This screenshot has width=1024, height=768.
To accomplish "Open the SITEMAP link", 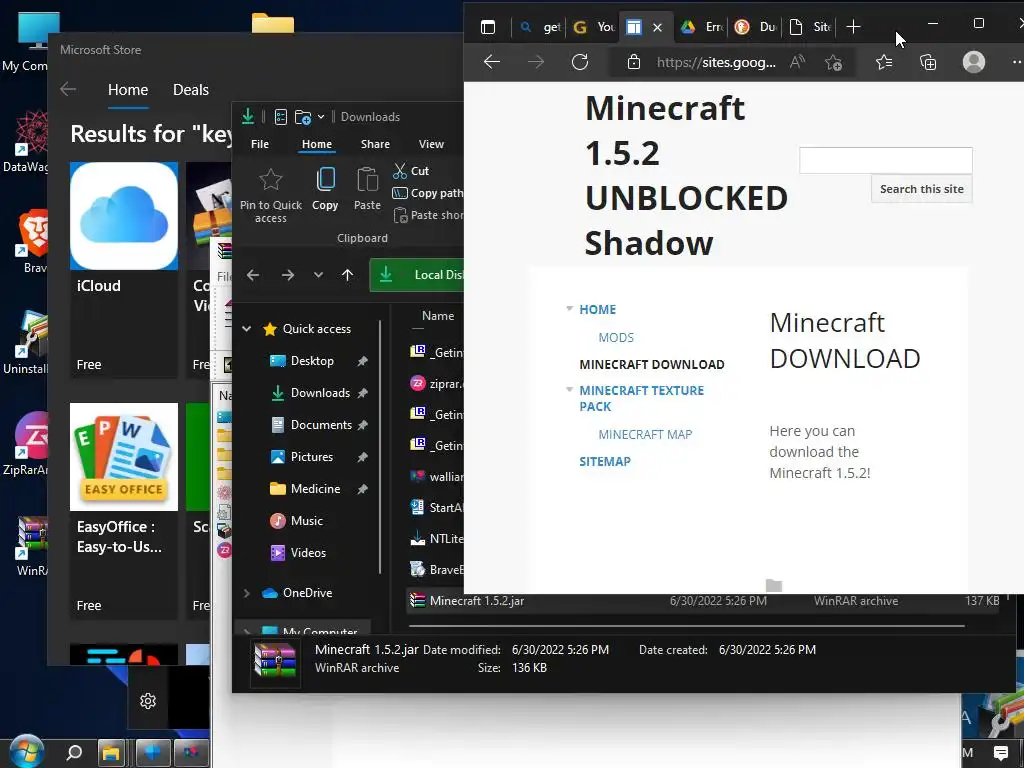I will (x=605, y=461).
